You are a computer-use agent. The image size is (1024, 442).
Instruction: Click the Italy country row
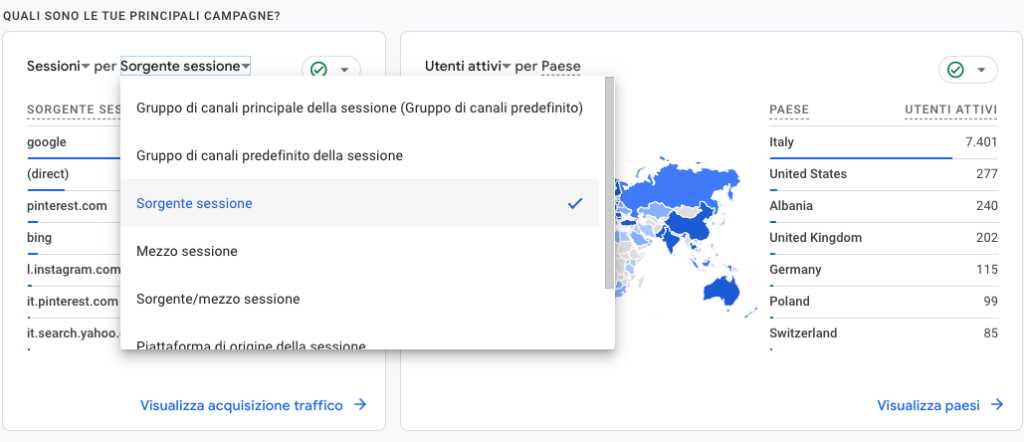point(884,142)
